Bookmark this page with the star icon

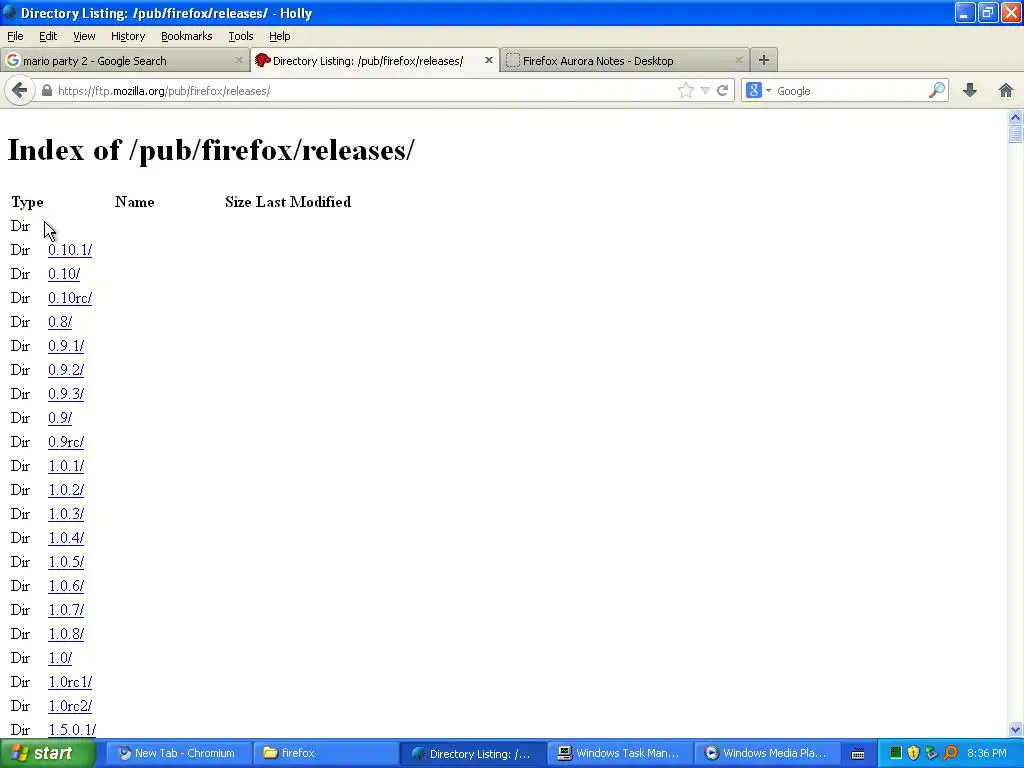click(685, 91)
